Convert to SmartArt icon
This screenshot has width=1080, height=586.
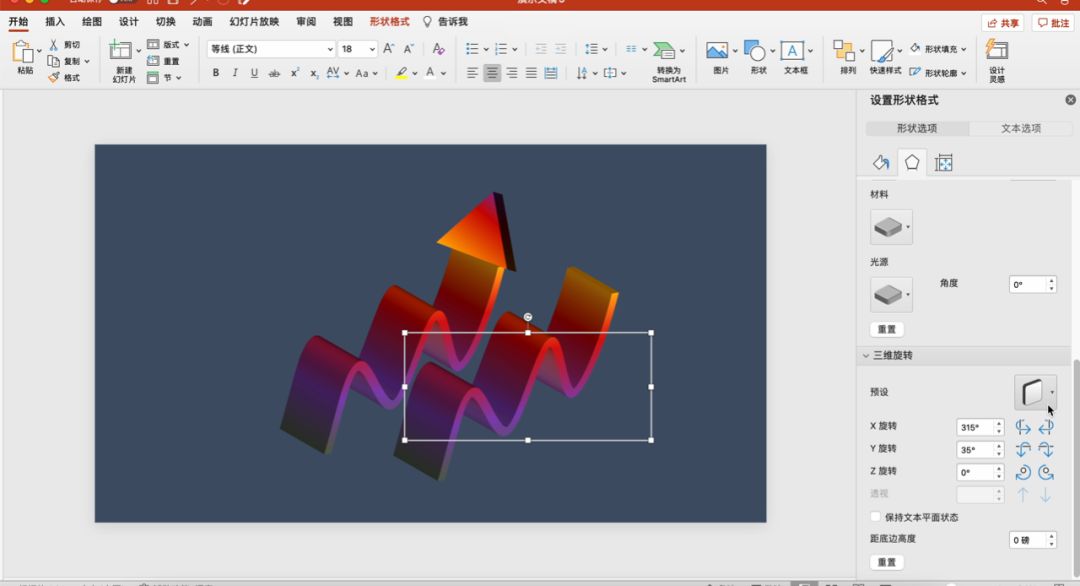(665, 51)
